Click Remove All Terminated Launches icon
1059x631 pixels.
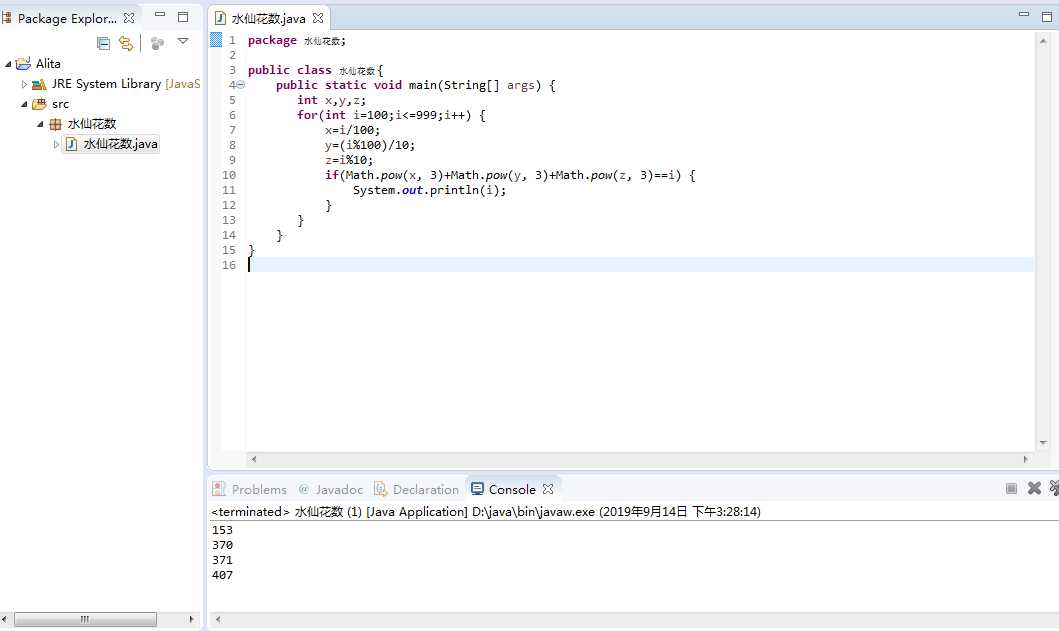tap(1054, 488)
